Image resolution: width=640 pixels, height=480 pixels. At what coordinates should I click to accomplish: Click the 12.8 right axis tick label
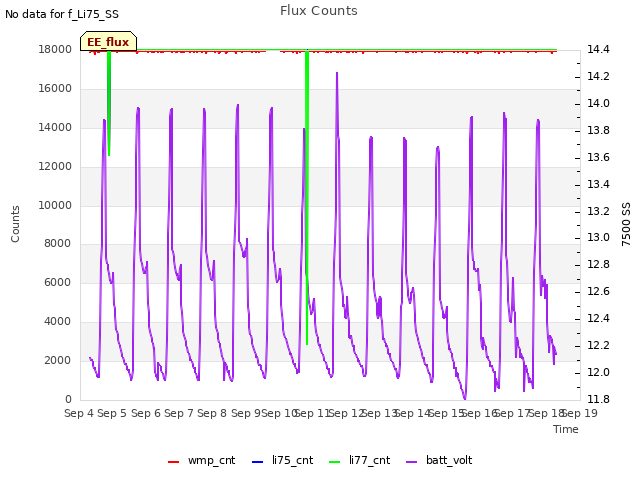(x=598, y=264)
